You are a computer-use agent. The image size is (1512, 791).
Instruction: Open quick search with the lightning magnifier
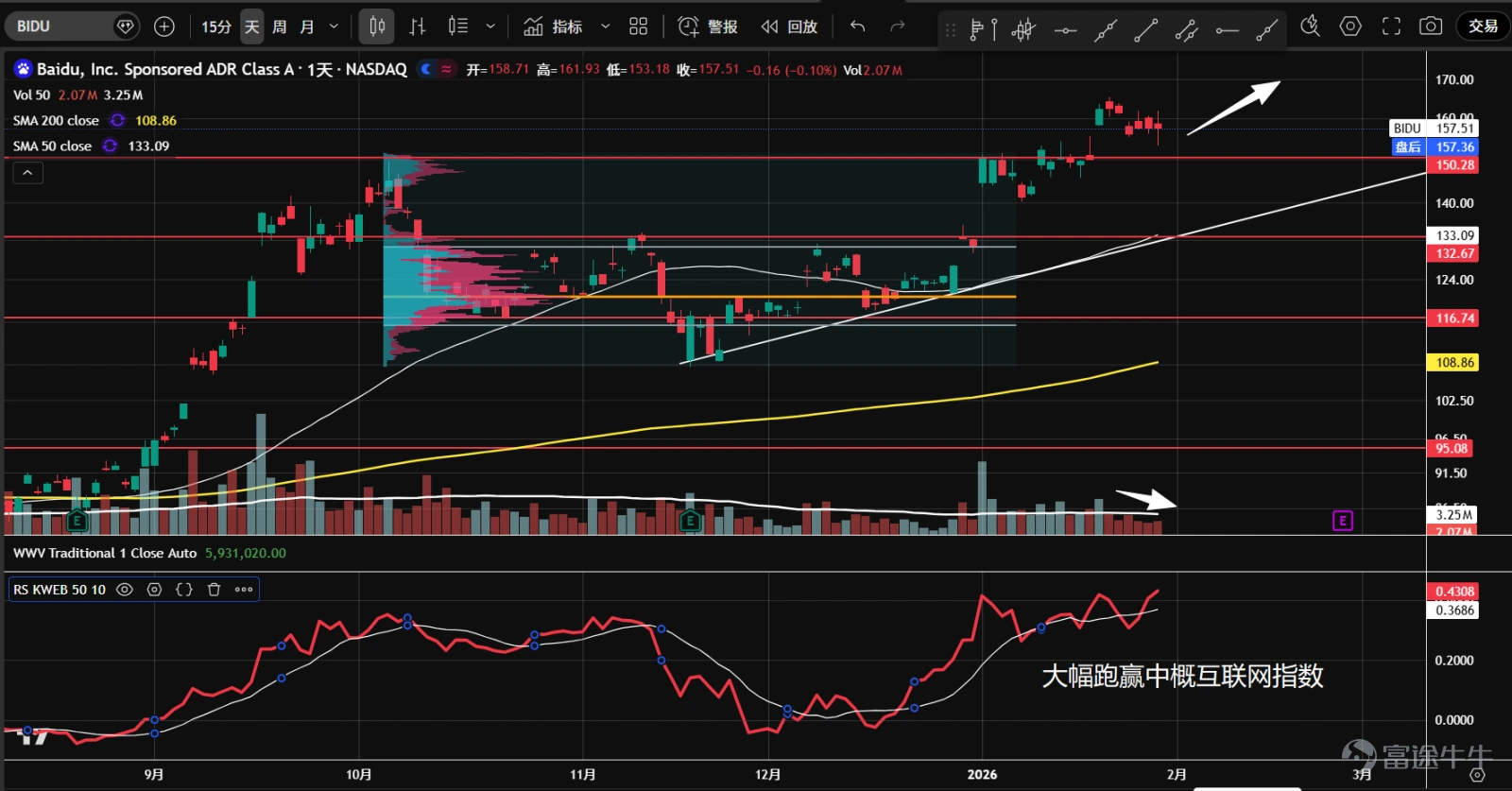1310,26
